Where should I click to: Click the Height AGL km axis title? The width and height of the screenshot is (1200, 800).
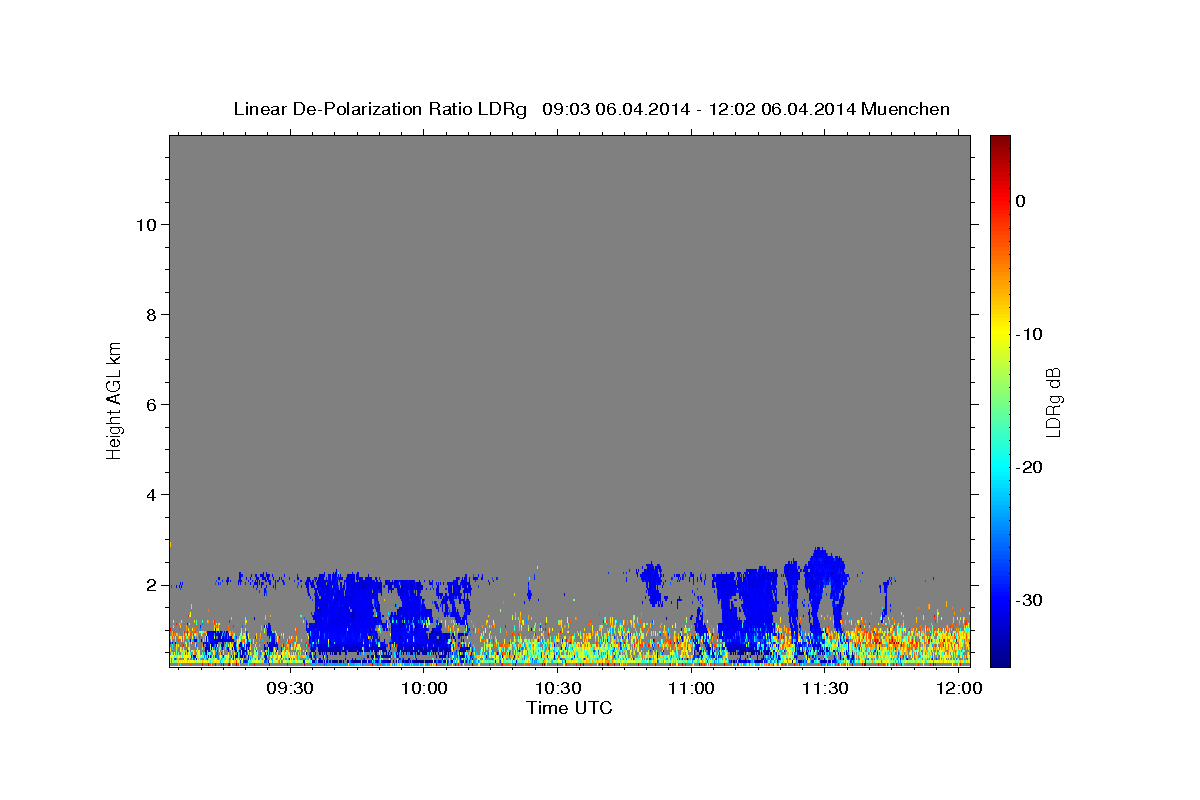click(115, 399)
